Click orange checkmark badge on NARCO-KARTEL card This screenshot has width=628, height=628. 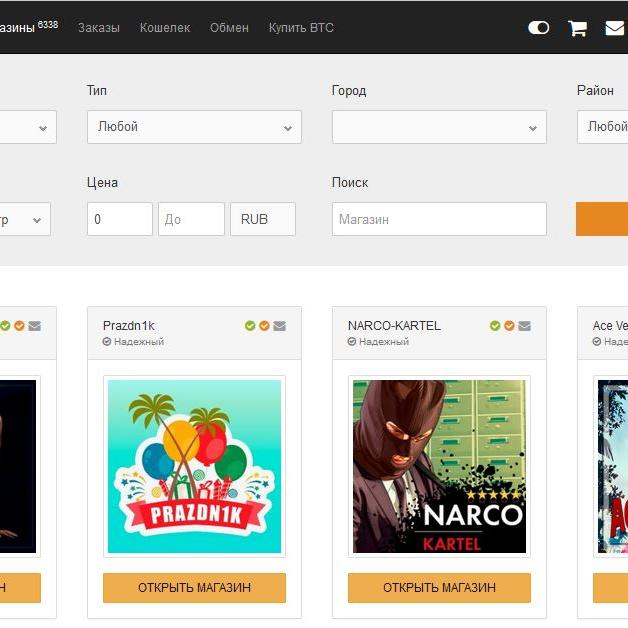(x=510, y=326)
